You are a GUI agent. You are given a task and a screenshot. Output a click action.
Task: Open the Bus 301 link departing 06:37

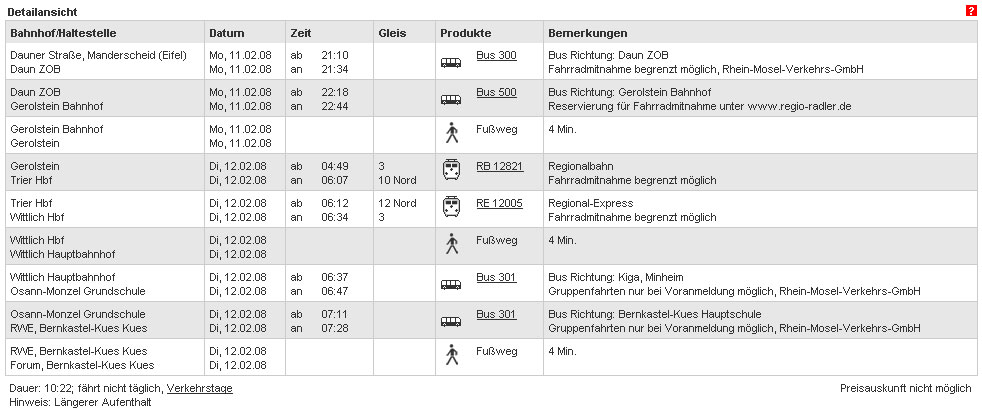[496, 277]
